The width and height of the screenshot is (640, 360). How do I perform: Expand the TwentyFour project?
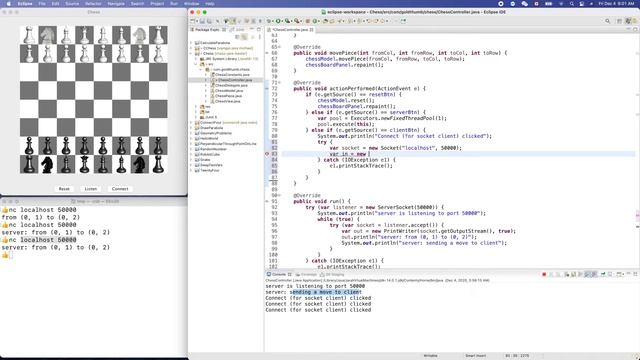(191, 170)
